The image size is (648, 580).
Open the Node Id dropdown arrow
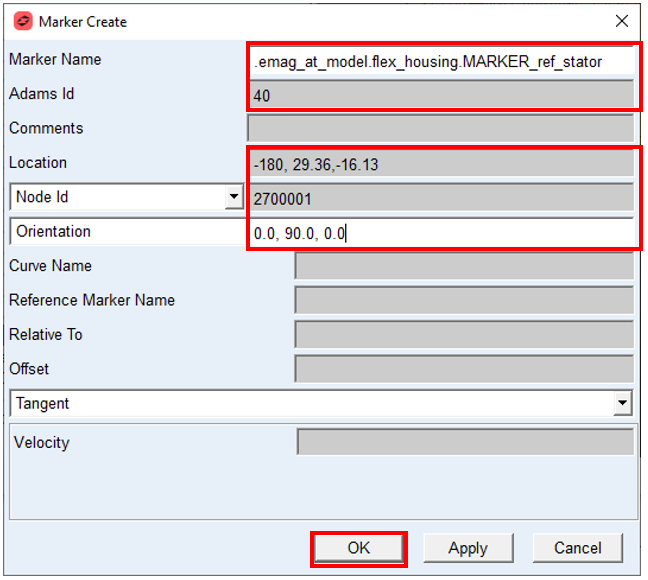click(234, 197)
